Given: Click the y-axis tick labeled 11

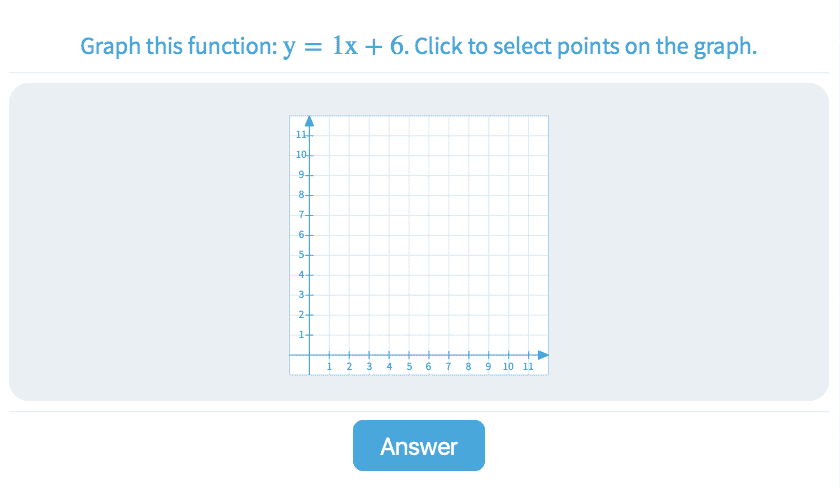Looking at the screenshot, I should click(x=309, y=135).
